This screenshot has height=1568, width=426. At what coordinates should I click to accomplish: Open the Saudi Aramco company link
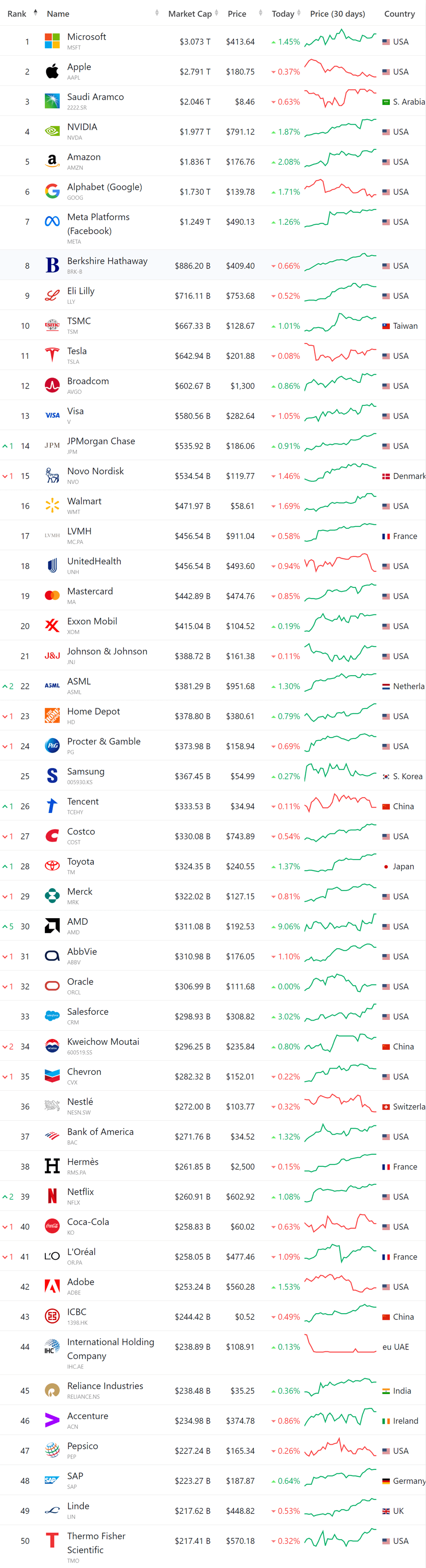(96, 97)
